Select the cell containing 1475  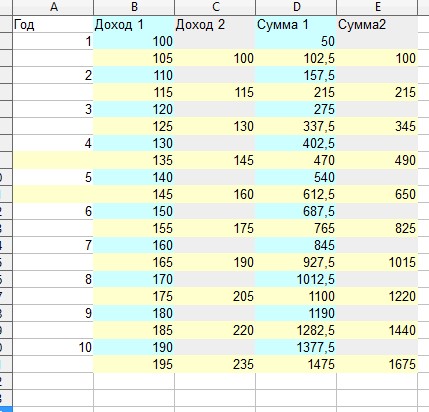pyautogui.click(x=296, y=364)
